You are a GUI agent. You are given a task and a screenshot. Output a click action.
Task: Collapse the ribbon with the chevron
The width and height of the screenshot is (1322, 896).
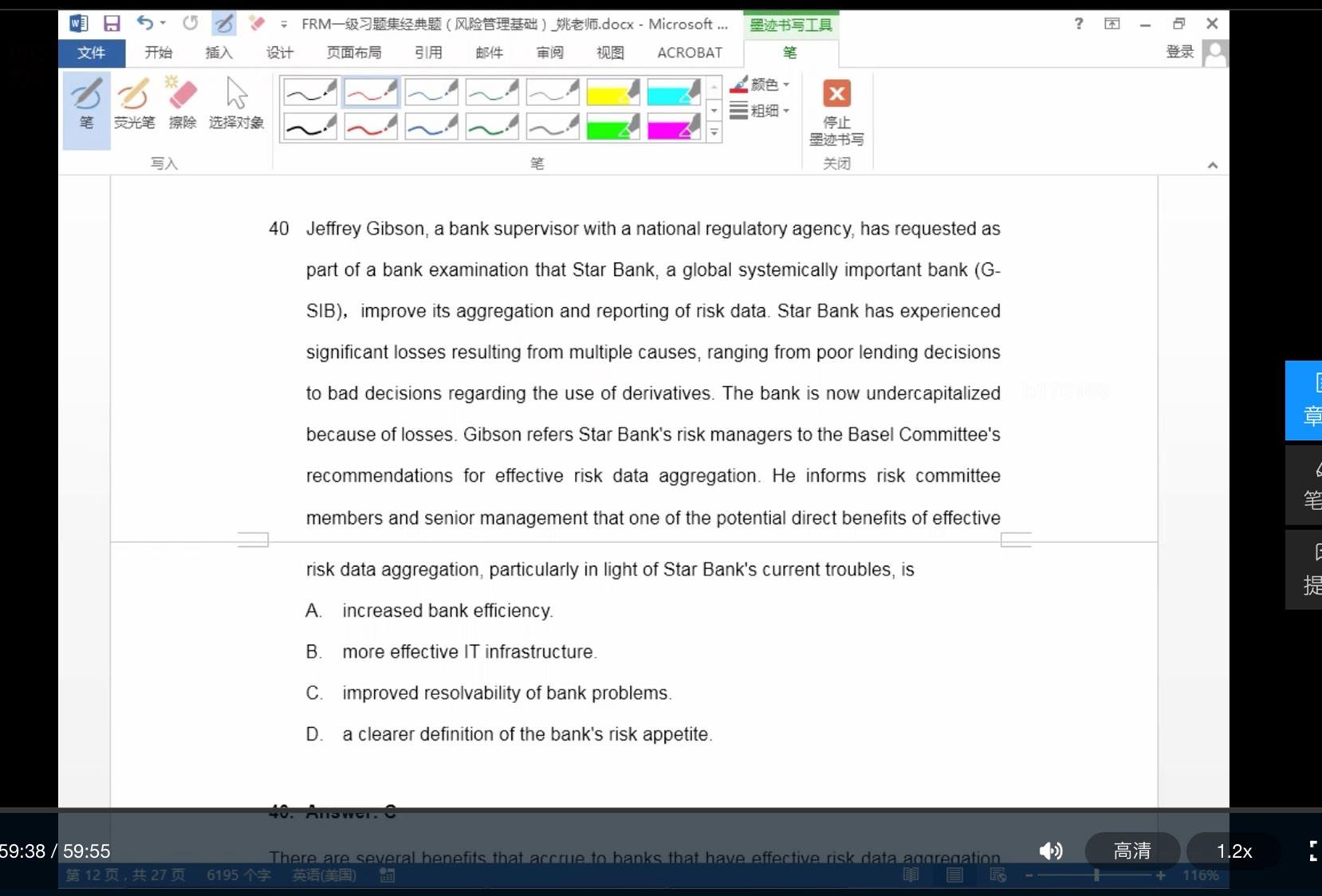[x=1213, y=165]
